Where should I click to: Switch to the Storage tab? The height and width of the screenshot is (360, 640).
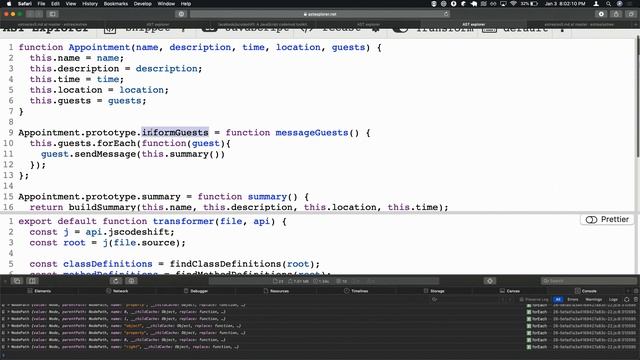(434, 291)
